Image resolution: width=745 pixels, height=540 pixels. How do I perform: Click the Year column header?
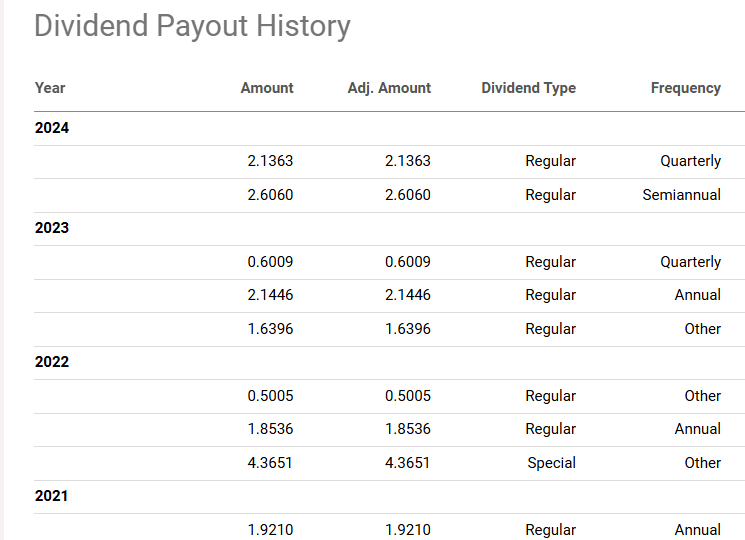pos(50,88)
